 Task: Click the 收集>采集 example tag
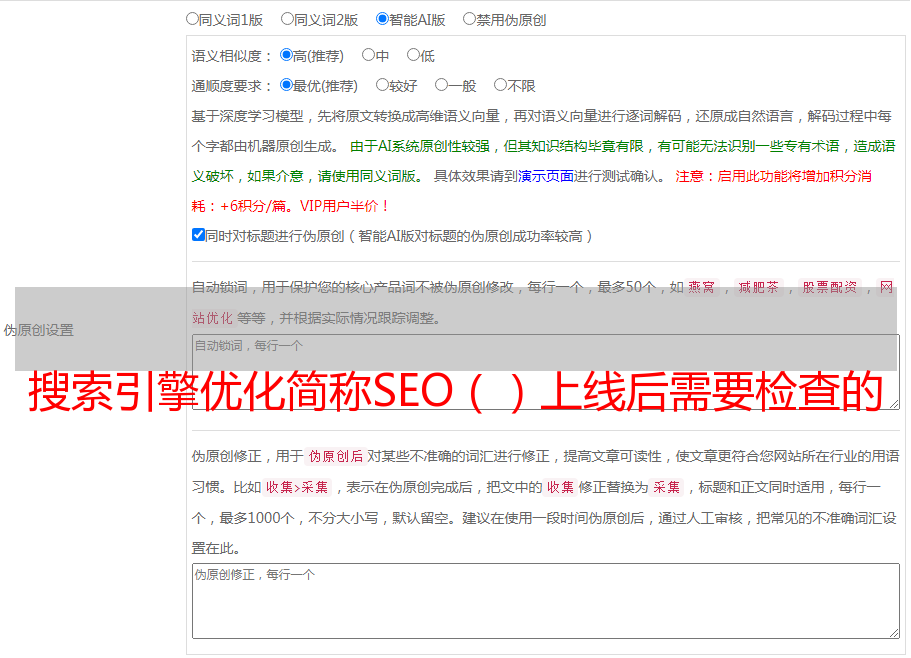[297, 487]
